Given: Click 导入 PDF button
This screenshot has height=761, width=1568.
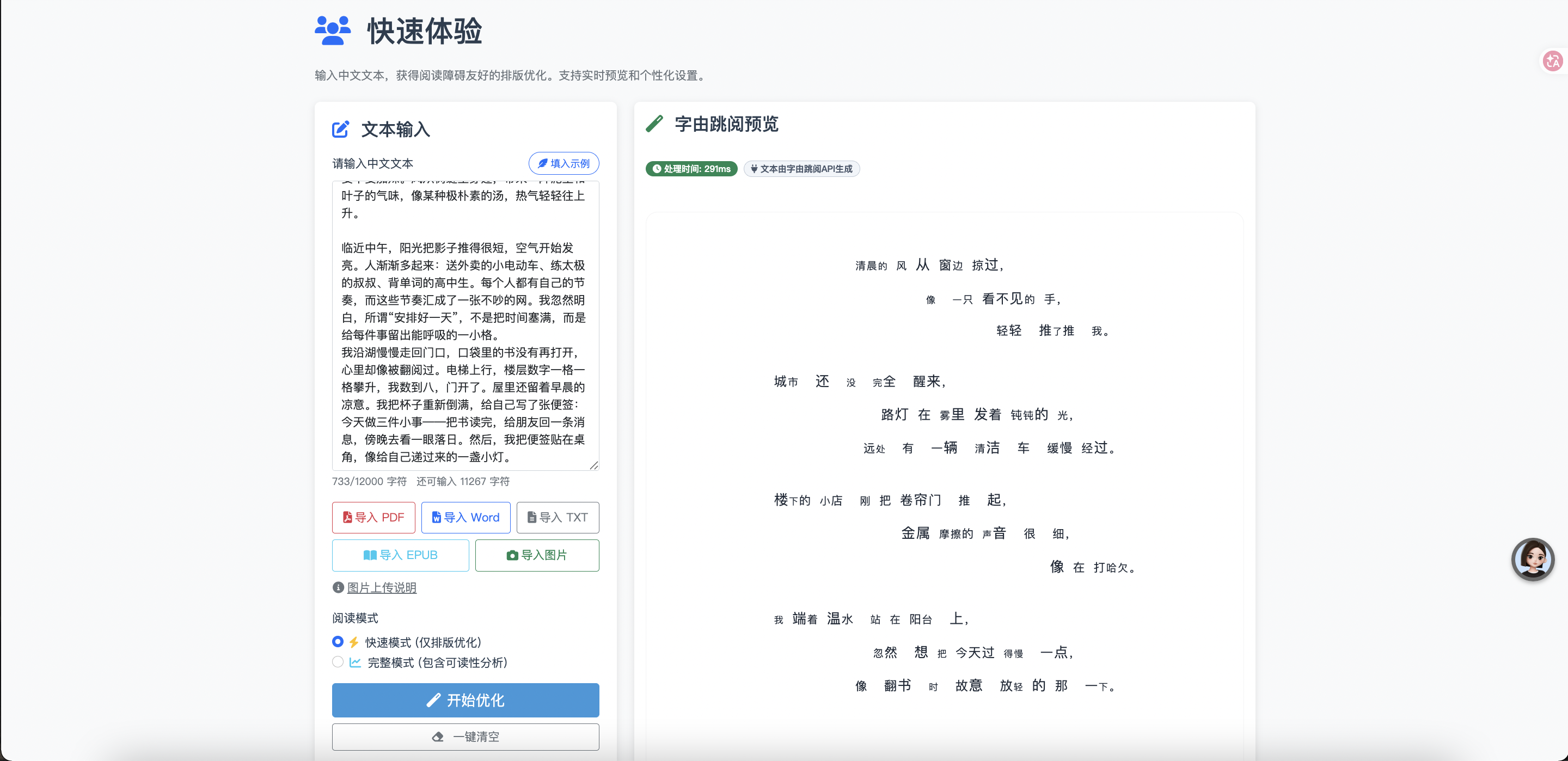Looking at the screenshot, I should [x=373, y=518].
